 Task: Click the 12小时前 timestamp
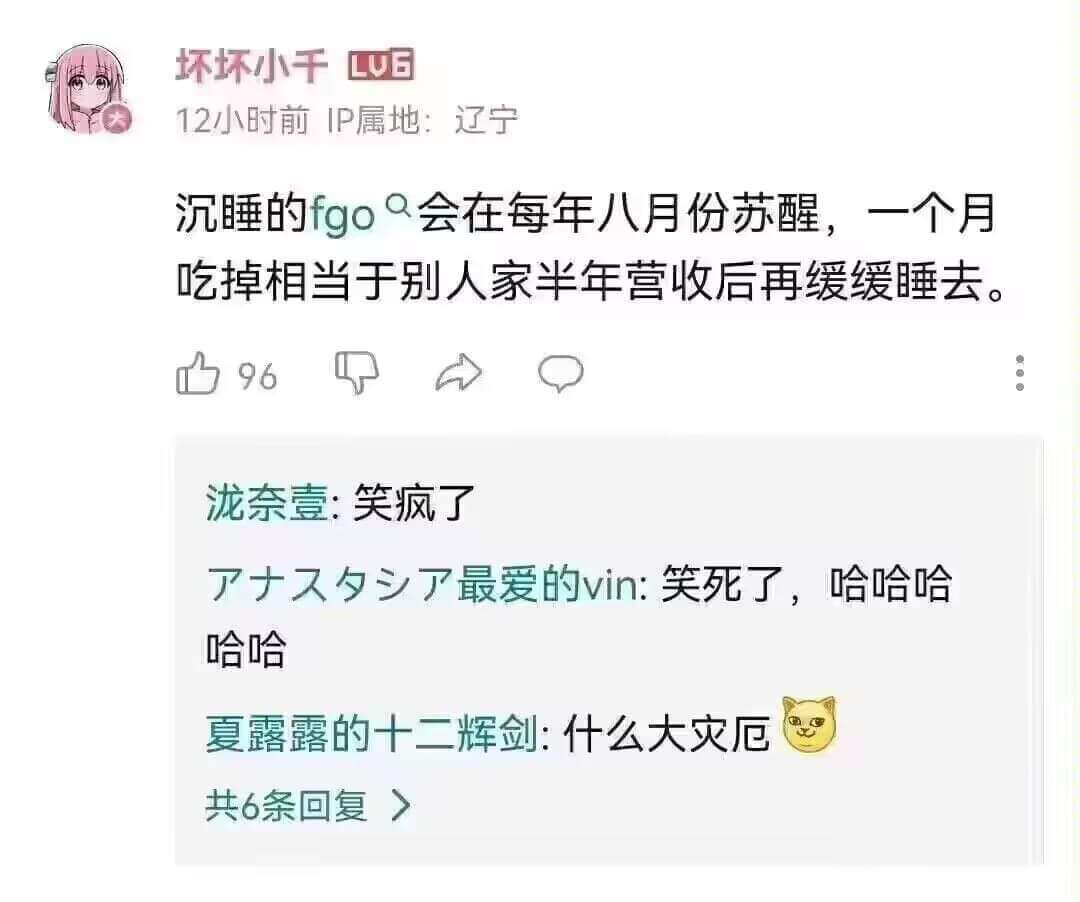pyautogui.click(x=242, y=120)
